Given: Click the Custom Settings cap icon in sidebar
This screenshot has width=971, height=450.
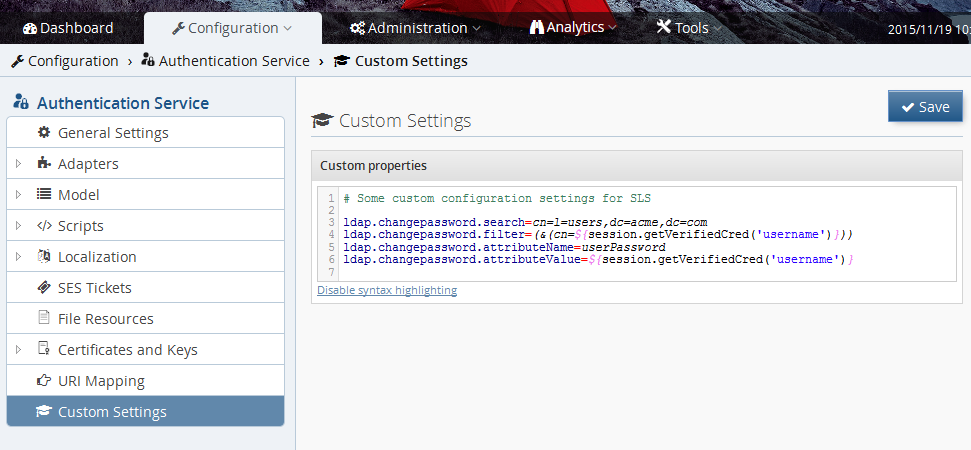Looking at the screenshot, I should (43, 411).
